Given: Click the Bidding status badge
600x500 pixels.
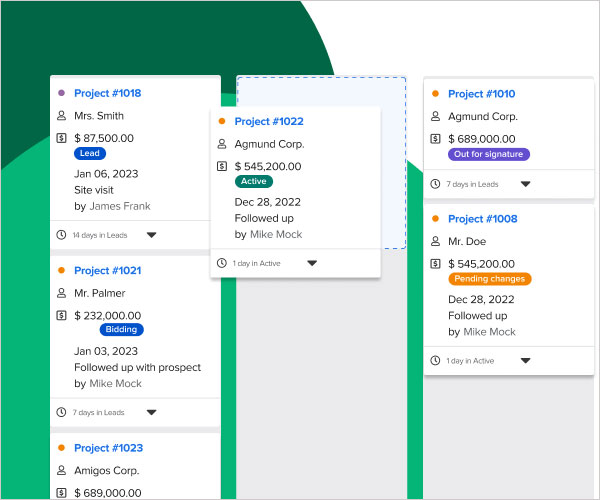Looking at the screenshot, I should pyautogui.click(x=121, y=330).
